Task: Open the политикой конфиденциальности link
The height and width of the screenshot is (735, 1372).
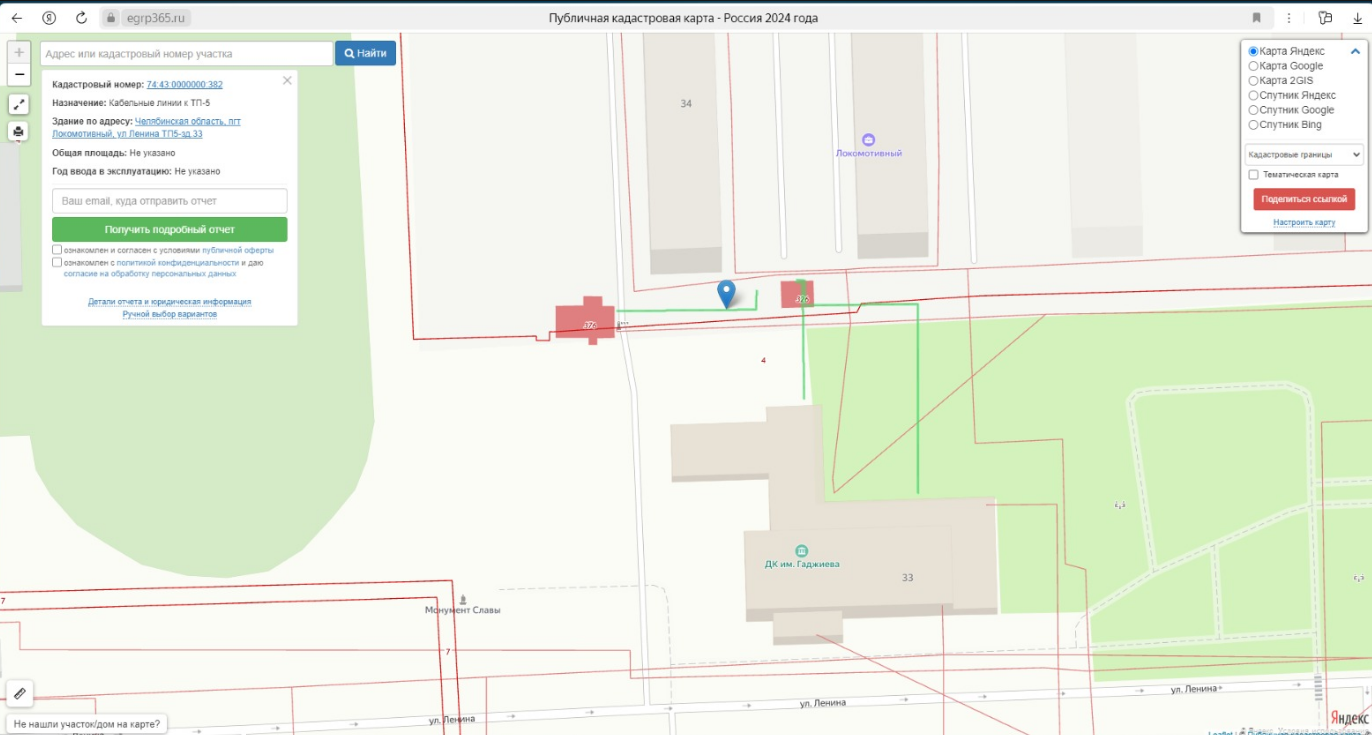Action: click(x=177, y=262)
